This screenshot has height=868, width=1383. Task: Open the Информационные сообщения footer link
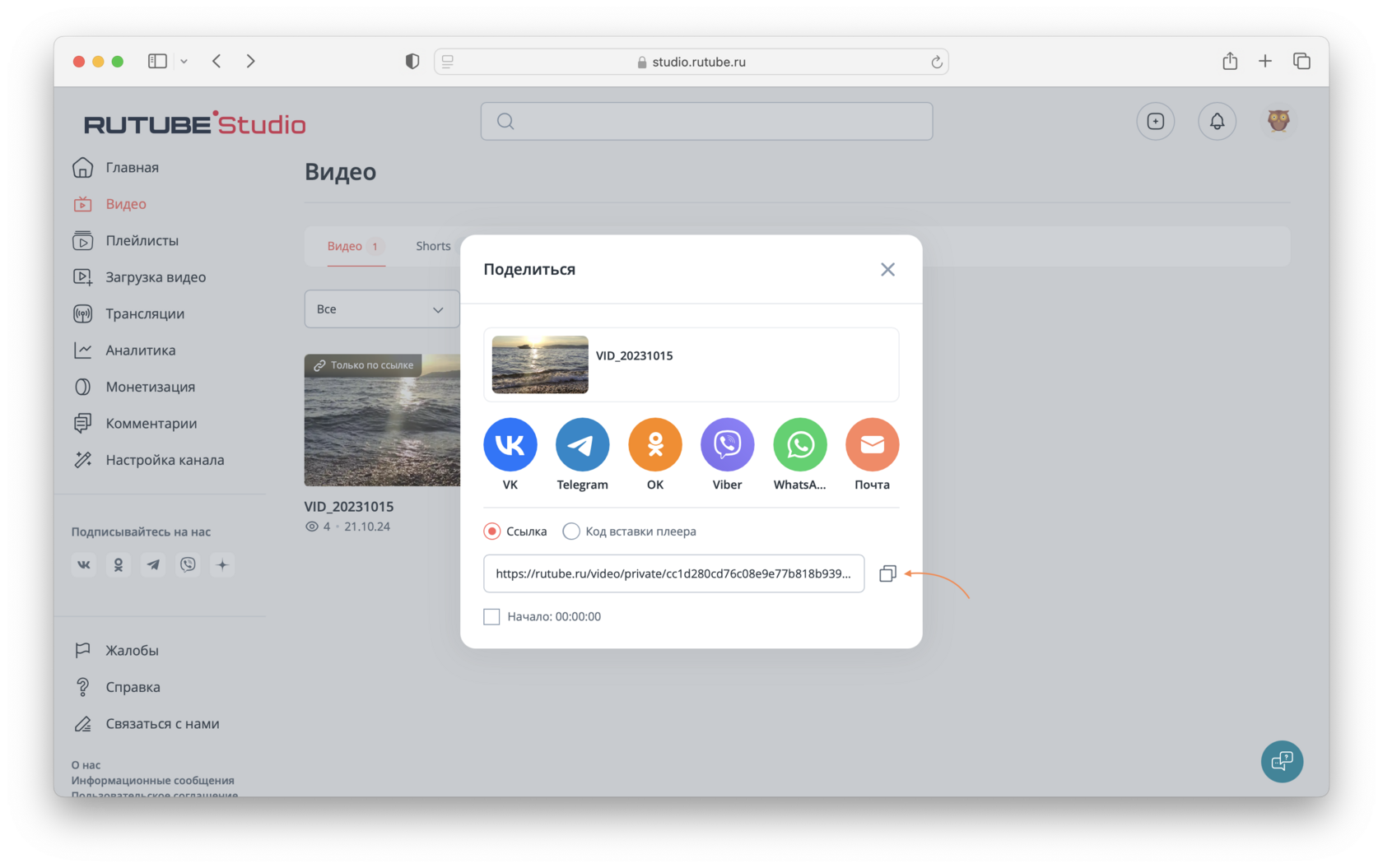point(152,781)
